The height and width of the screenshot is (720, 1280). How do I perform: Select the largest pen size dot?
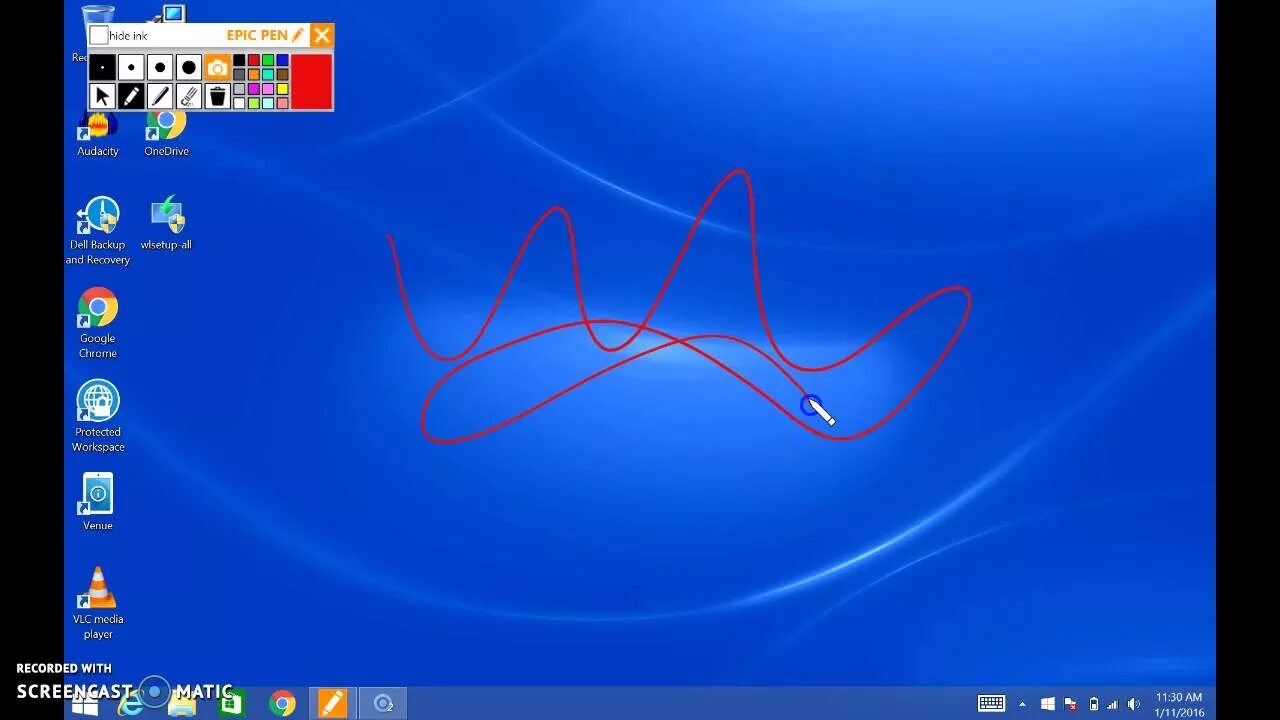(x=189, y=67)
